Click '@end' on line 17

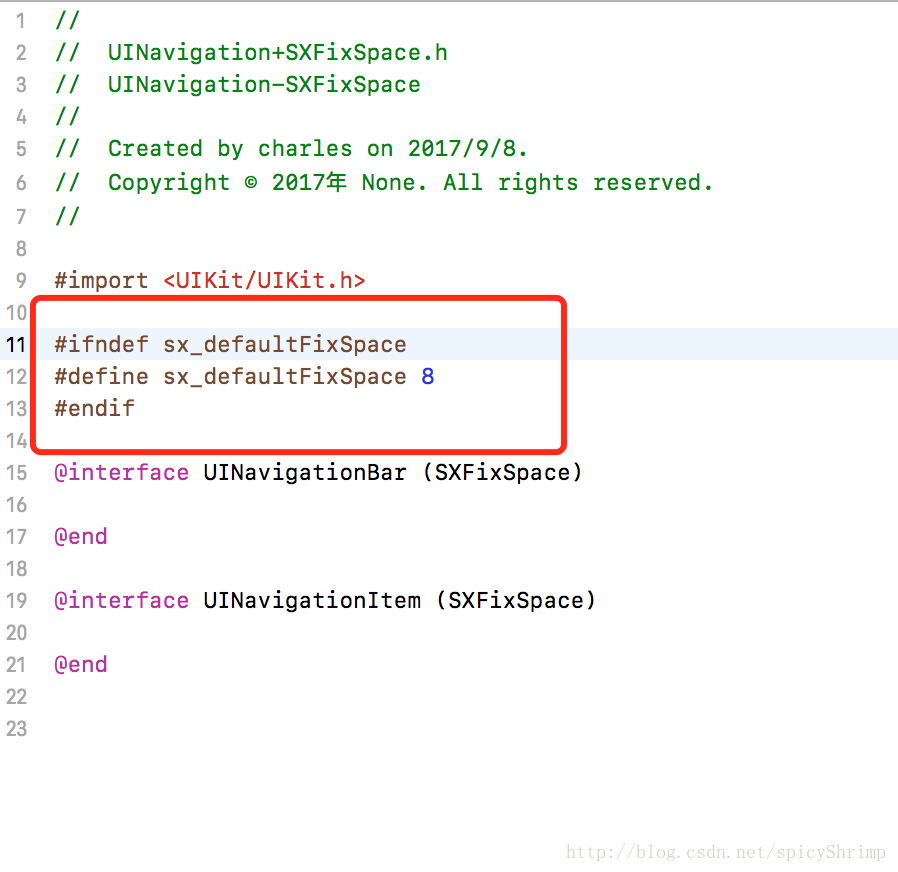81,537
